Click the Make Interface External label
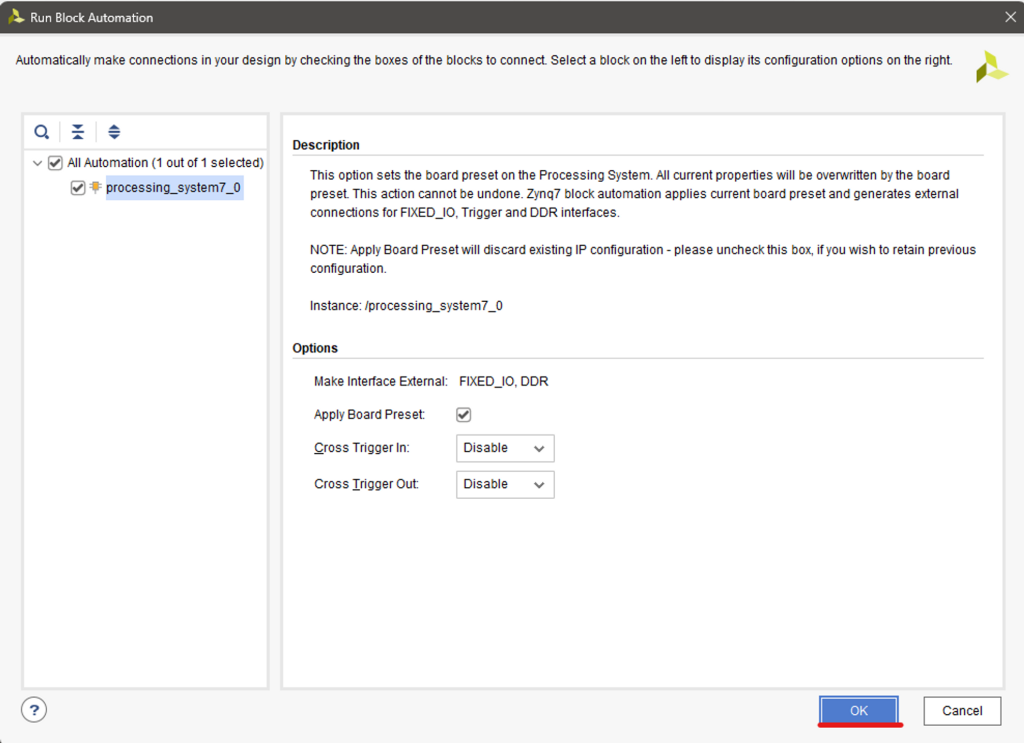Image resolution: width=1024 pixels, height=743 pixels. 381,381
